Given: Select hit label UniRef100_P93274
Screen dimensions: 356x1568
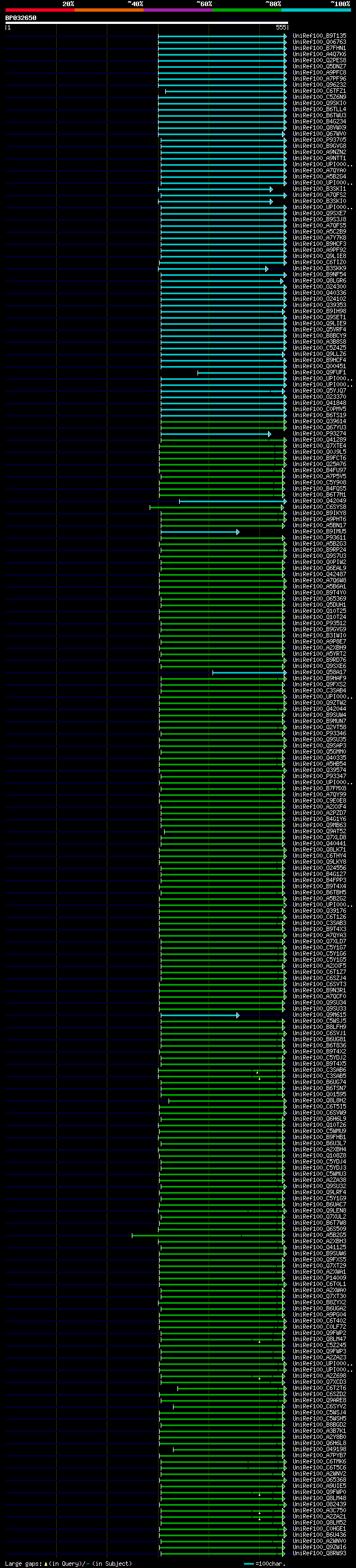Looking at the screenshot, I should (x=319, y=434).
